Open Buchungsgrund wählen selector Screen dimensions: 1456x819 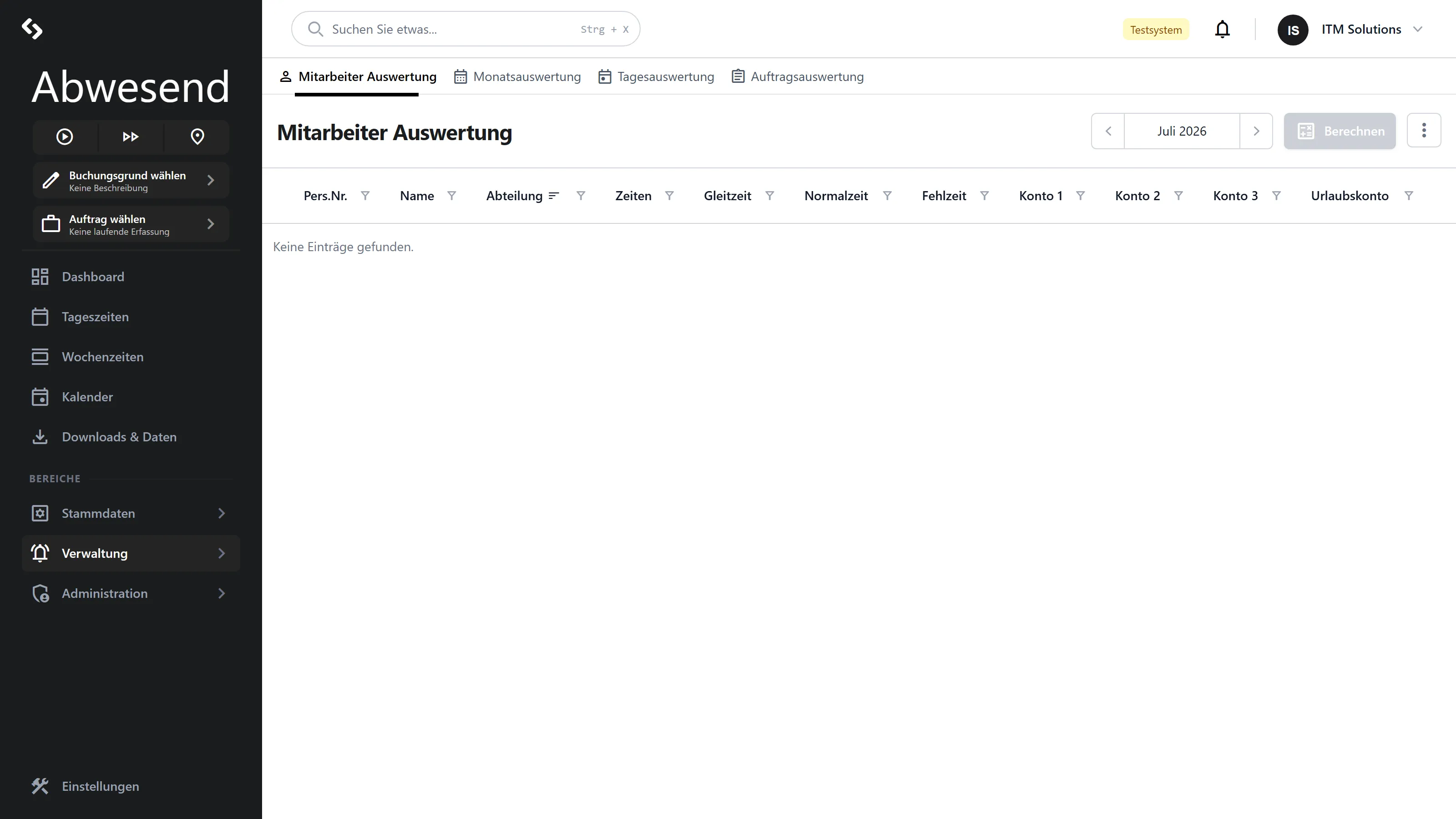(x=131, y=181)
